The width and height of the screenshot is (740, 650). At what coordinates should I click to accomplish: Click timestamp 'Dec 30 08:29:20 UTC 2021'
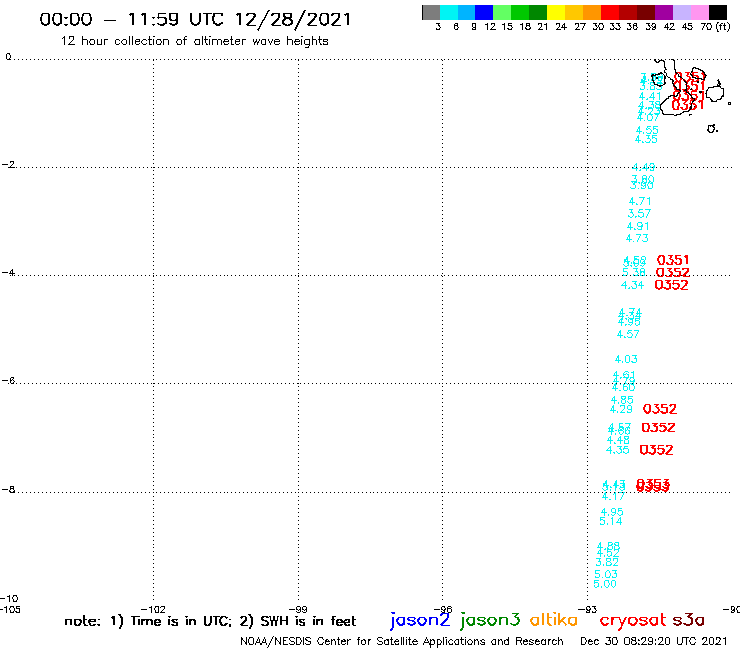click(x=654, y=642)
